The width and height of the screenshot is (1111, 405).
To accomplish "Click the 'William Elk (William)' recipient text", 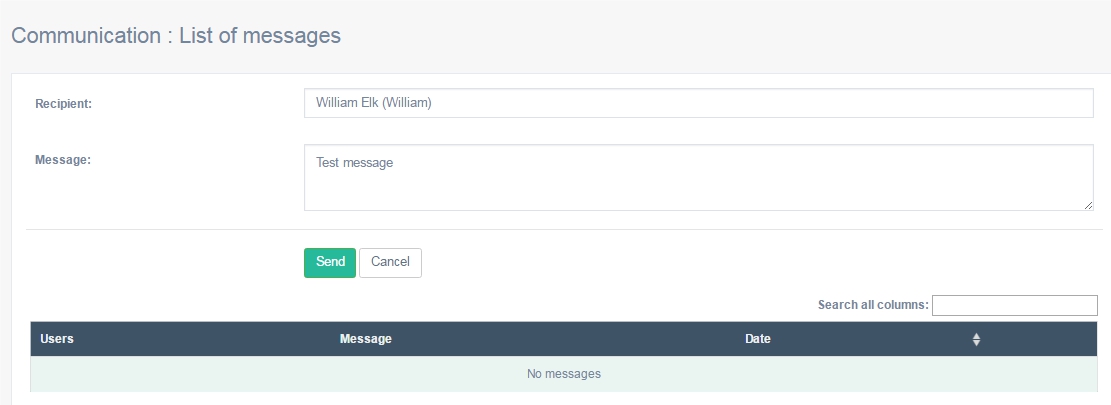I will (x=373, y=103).
